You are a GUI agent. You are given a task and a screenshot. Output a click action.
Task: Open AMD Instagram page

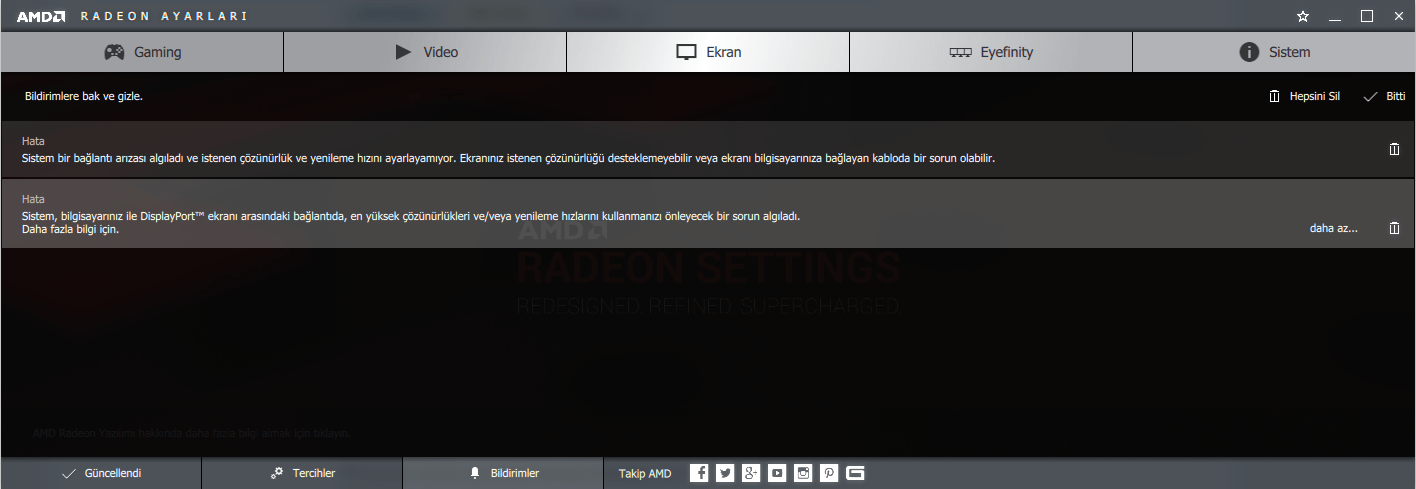coord(804,473)
